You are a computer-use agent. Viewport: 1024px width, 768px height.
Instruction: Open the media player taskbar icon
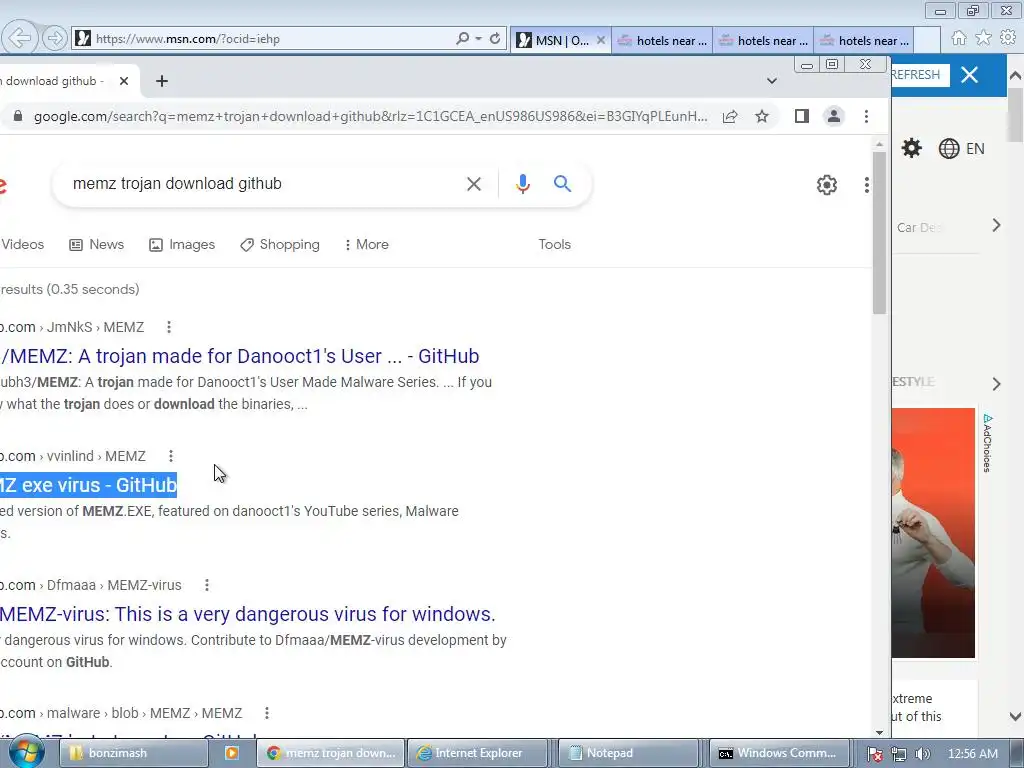(x=231, y=753)
